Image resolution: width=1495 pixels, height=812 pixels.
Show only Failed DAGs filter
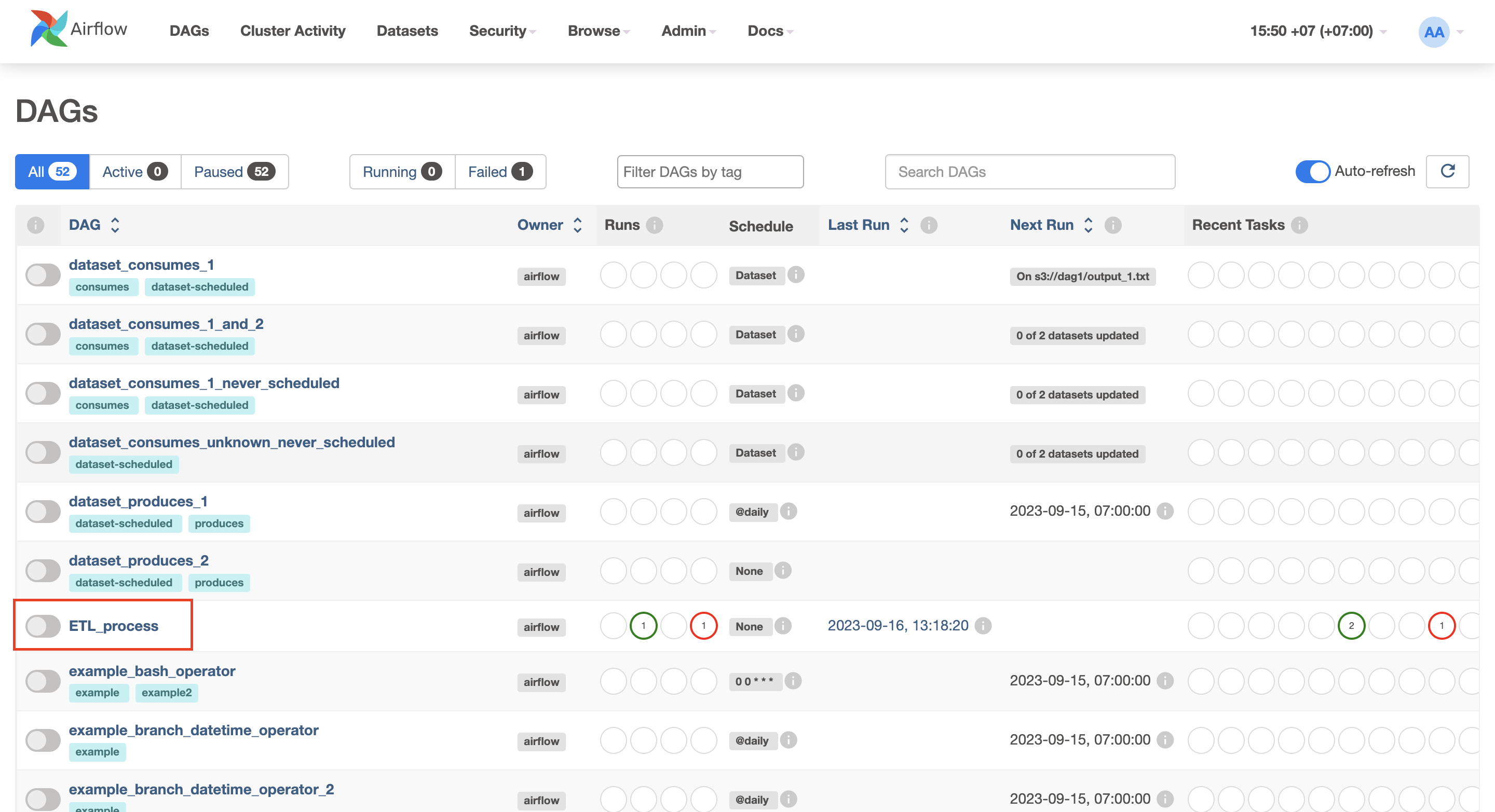(x=500, y=171)
